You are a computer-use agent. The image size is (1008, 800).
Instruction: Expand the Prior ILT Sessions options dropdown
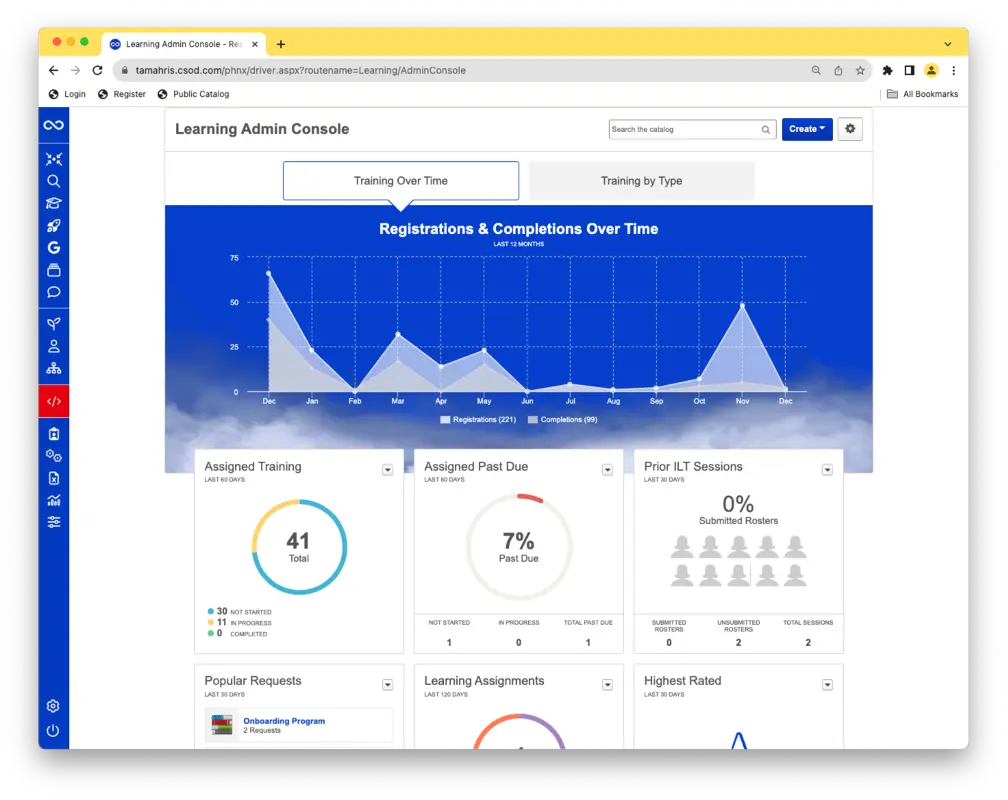coord(827,470)
